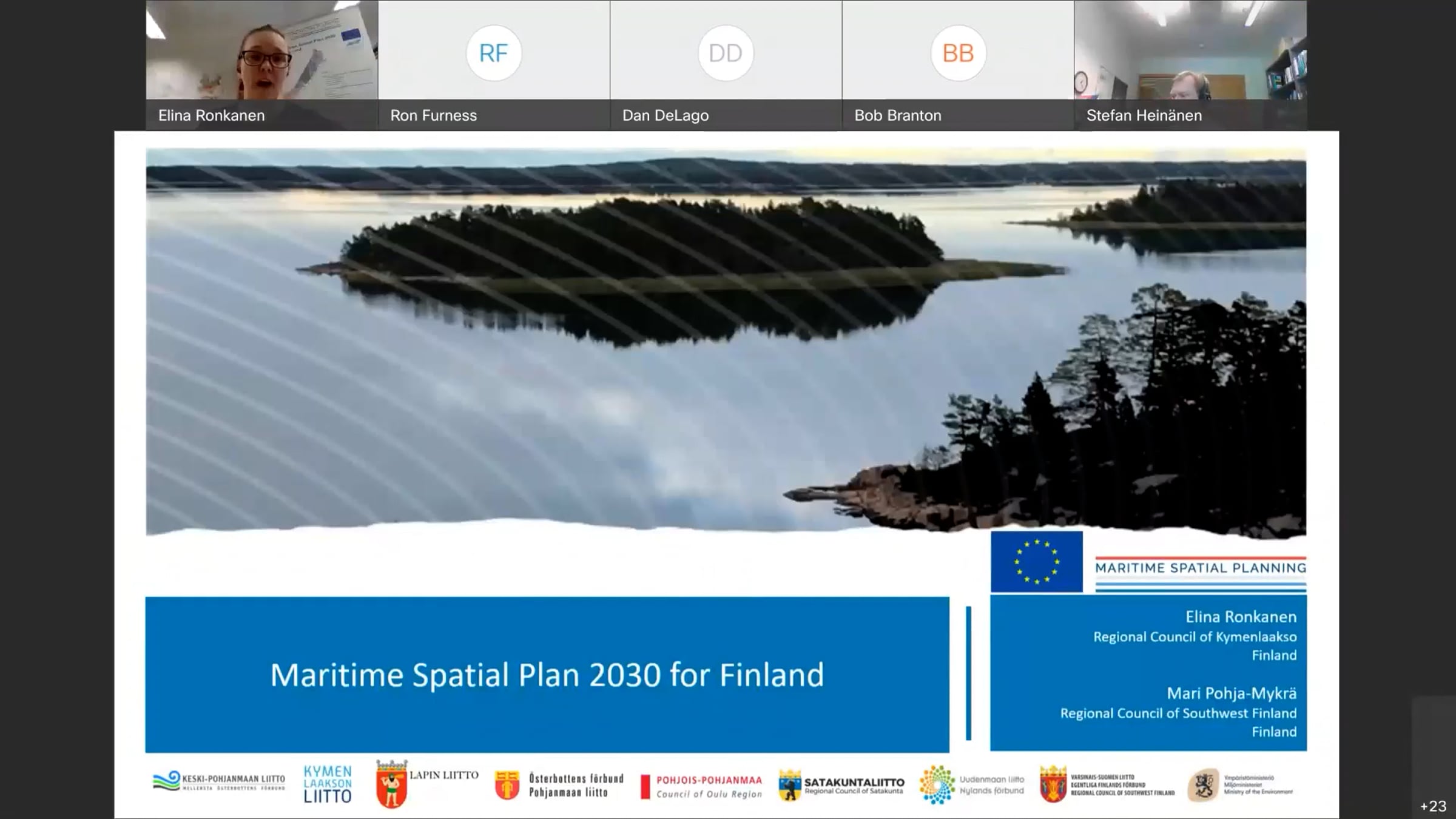The height and width of the screenshot is (819, 1456).
Task: Click the RF avatar circle for Ron Furness
Action: [x=493, y=53]
